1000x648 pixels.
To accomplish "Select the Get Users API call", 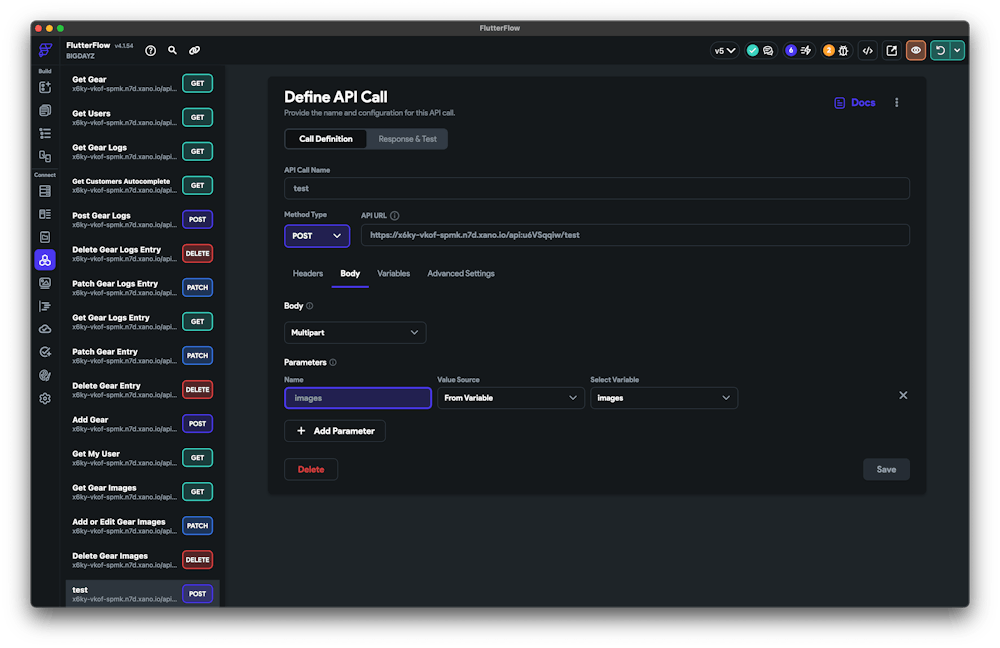I will (x=142, y=117).
